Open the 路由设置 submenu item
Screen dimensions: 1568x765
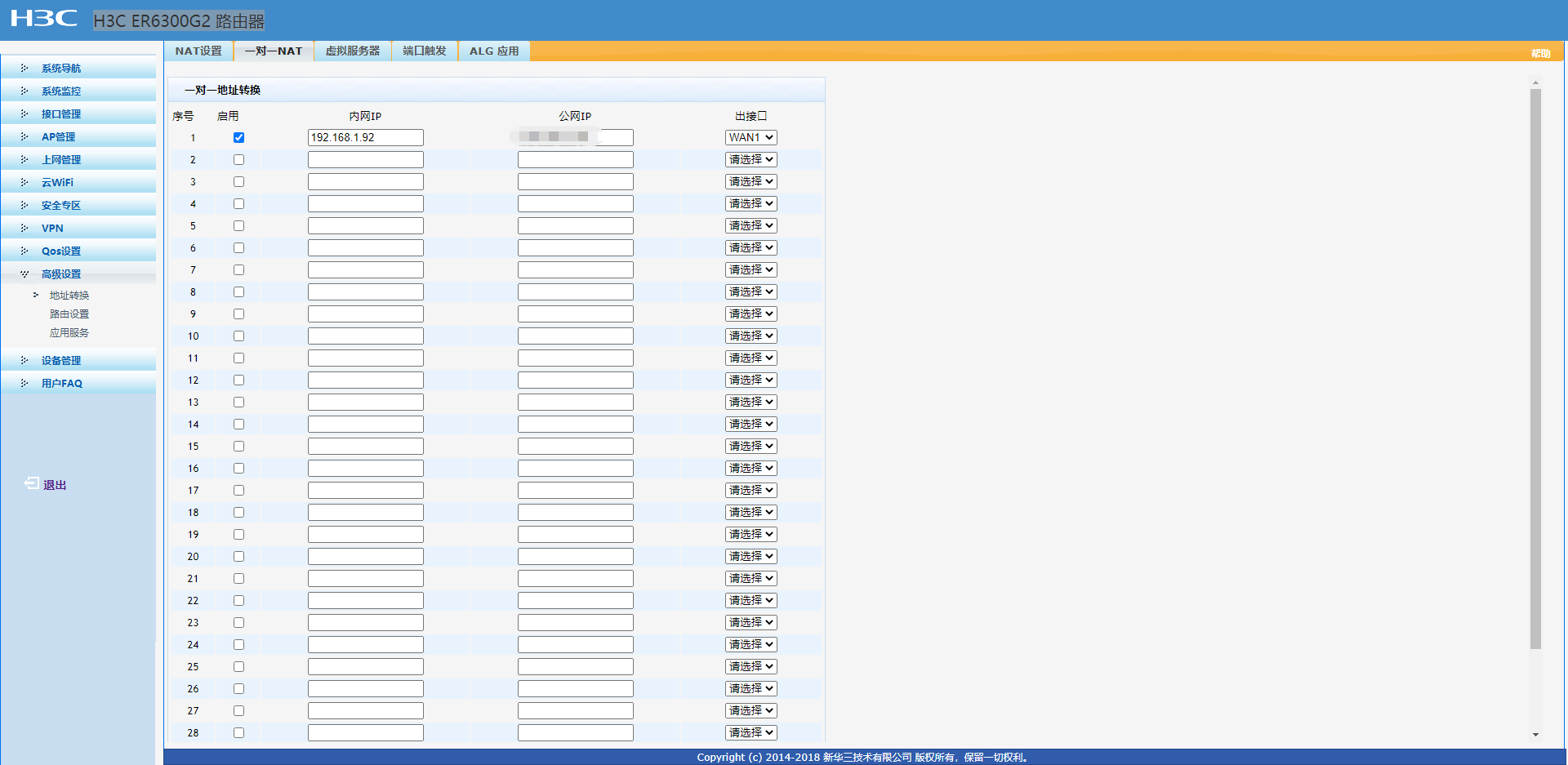coord(69,314)
